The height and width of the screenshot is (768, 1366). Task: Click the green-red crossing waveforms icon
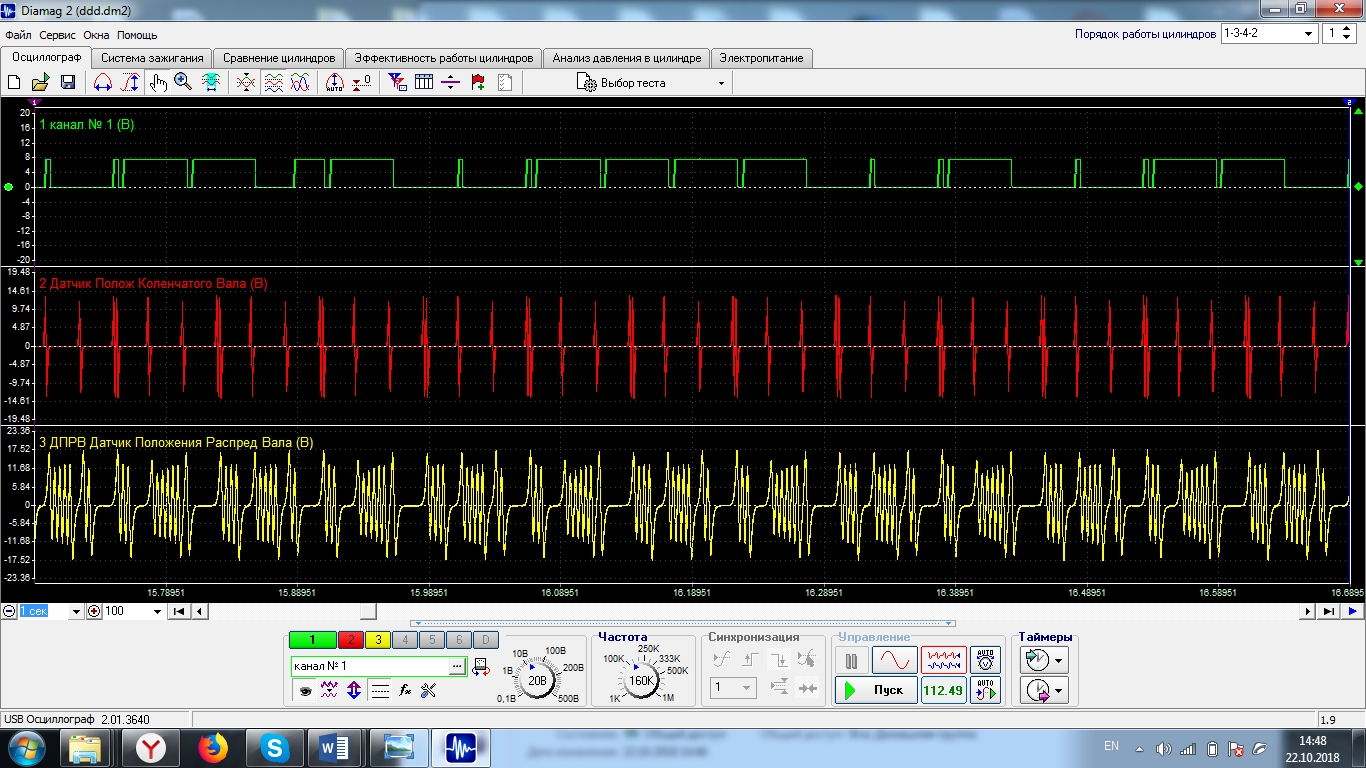[x=246, y=83]
